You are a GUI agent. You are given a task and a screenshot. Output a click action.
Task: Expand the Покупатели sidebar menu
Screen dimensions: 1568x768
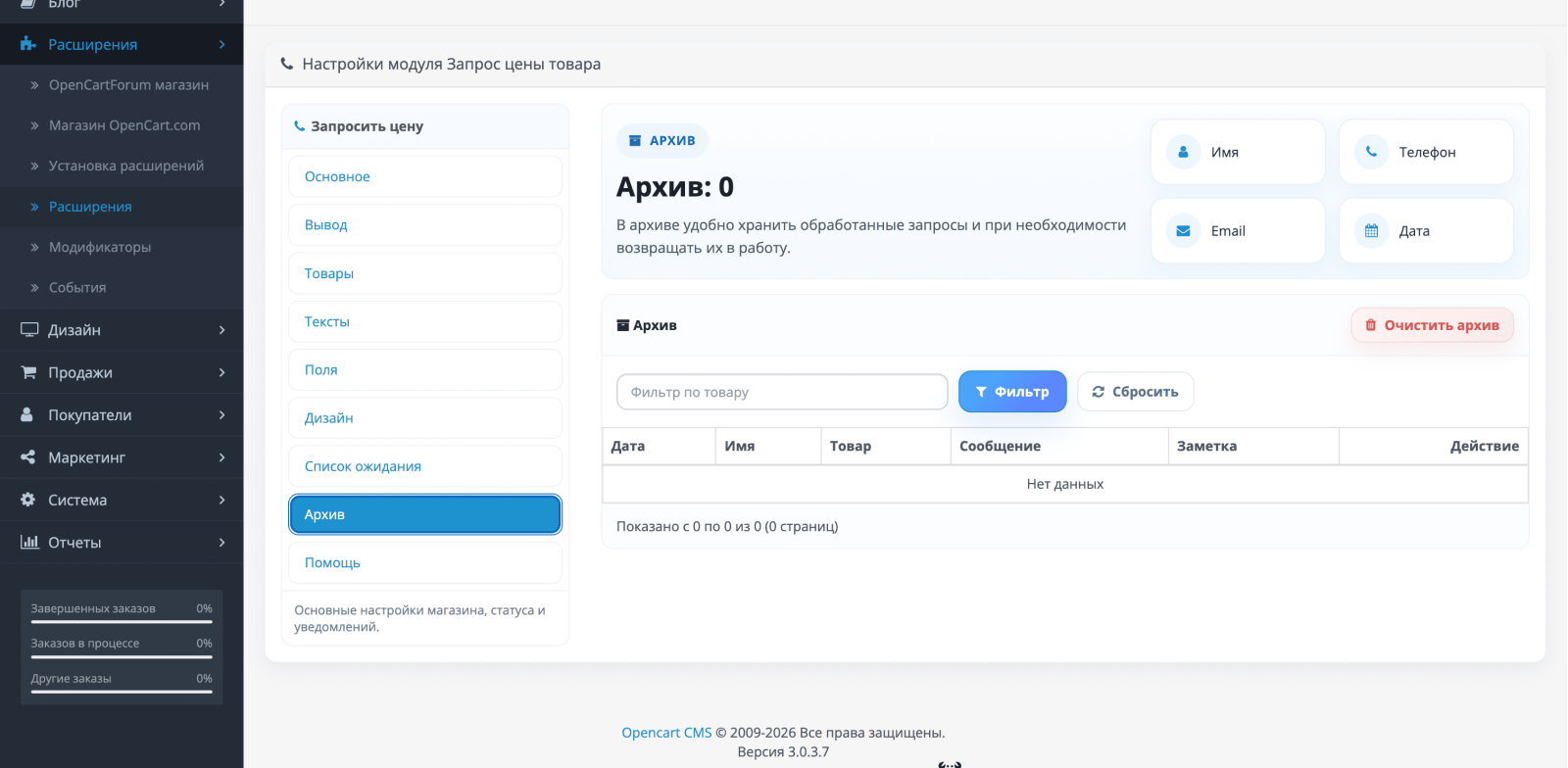122,415
